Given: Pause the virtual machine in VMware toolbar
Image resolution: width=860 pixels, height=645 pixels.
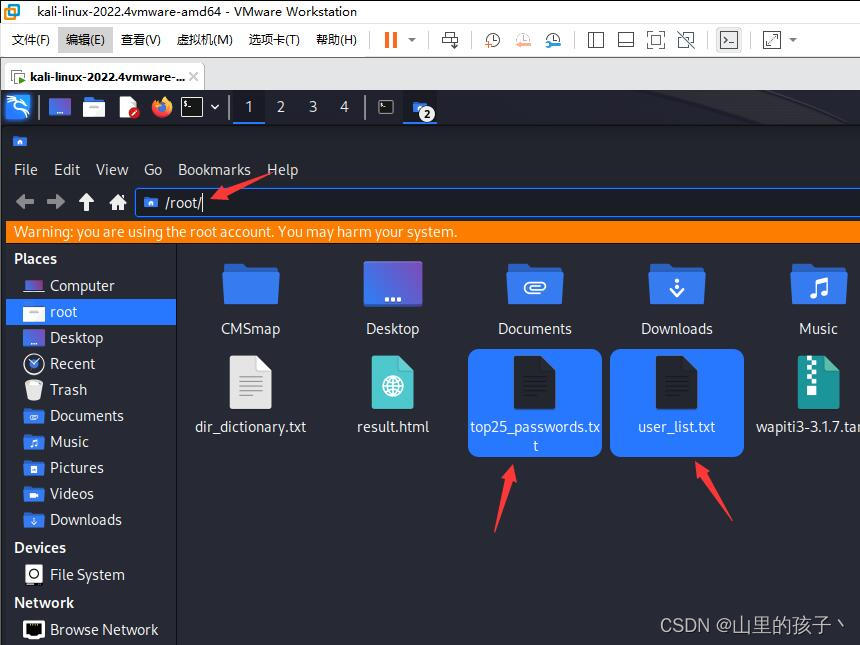Looking at the screenshot, I should click(x=391, y=40).
